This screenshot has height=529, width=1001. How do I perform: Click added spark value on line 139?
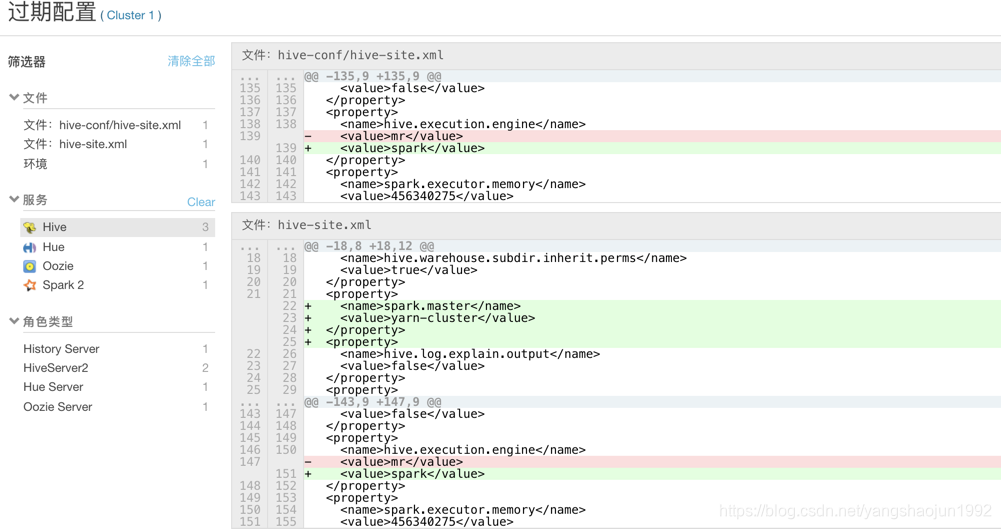pos(652,148)
